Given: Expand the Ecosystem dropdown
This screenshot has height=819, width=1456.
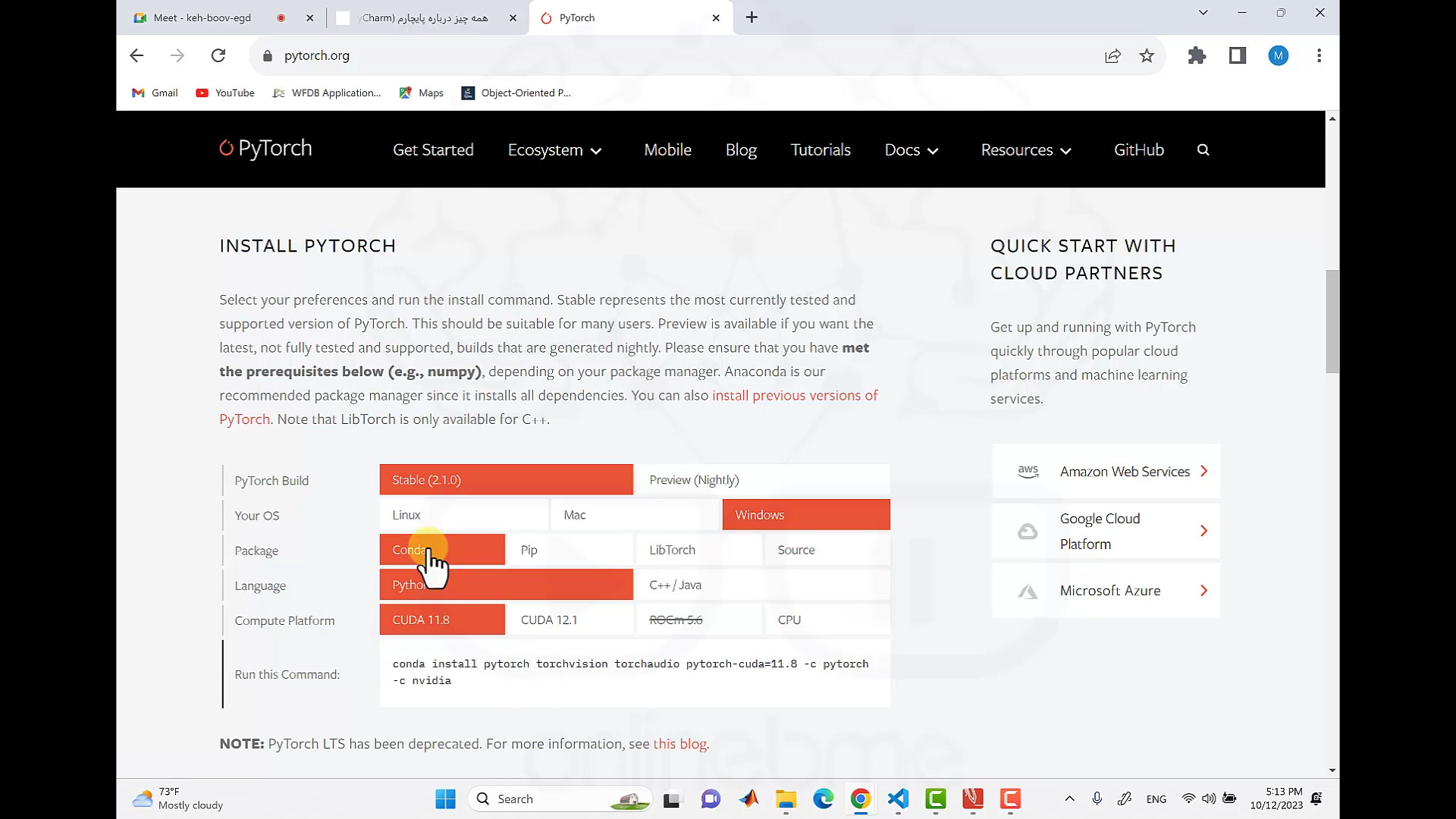Looking at the screenshot, I should pyautogui.click(x=554, y=149).
